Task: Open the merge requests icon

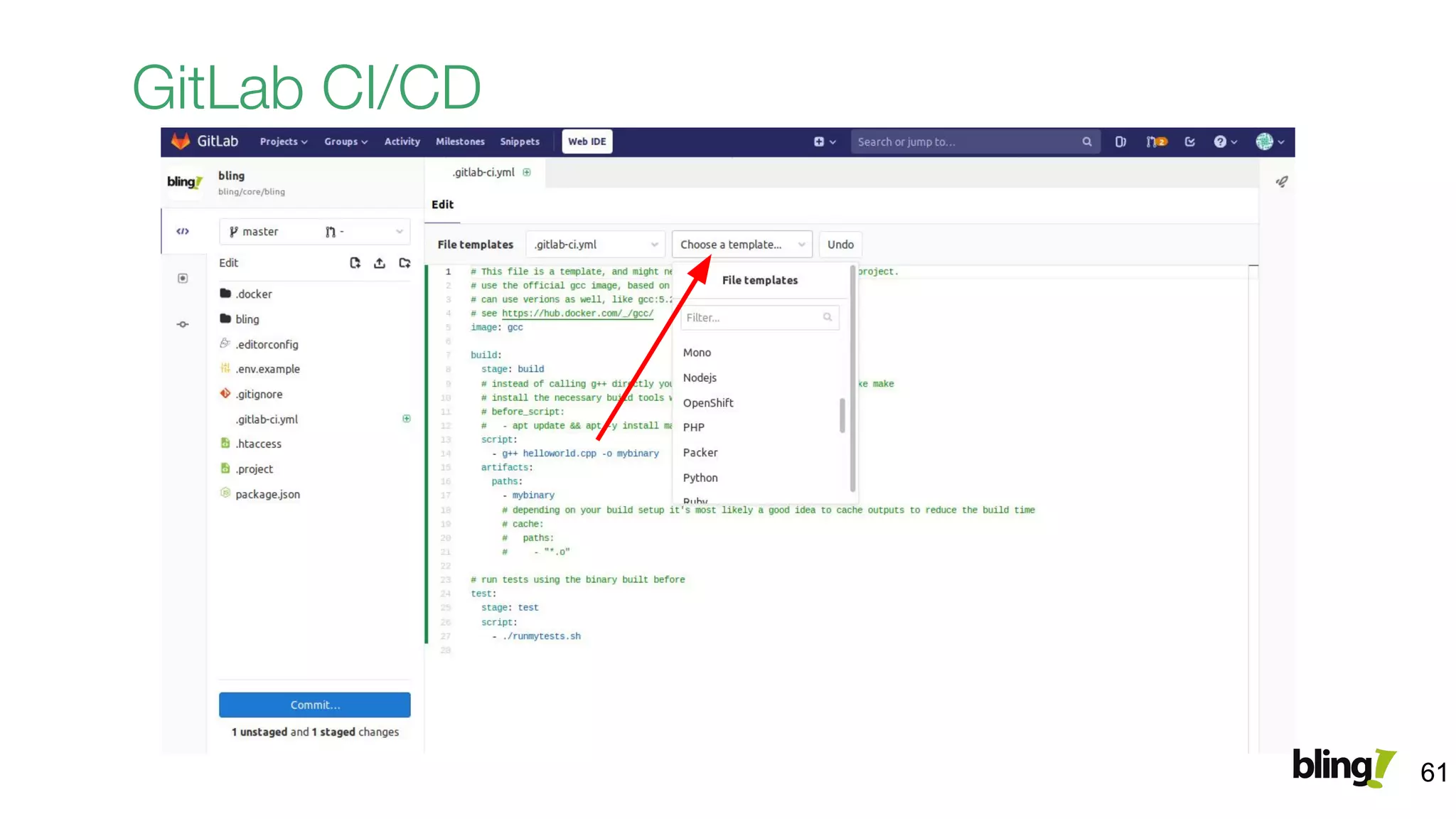Action: point(1156,142)
